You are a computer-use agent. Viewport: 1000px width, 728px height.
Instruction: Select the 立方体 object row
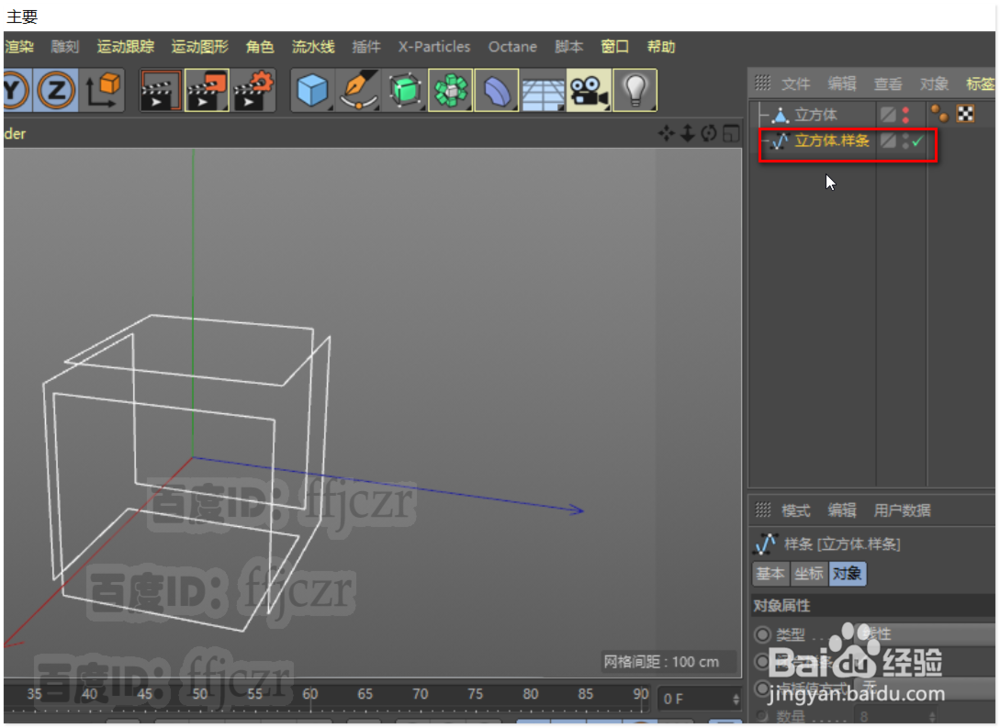pos(815,115)
